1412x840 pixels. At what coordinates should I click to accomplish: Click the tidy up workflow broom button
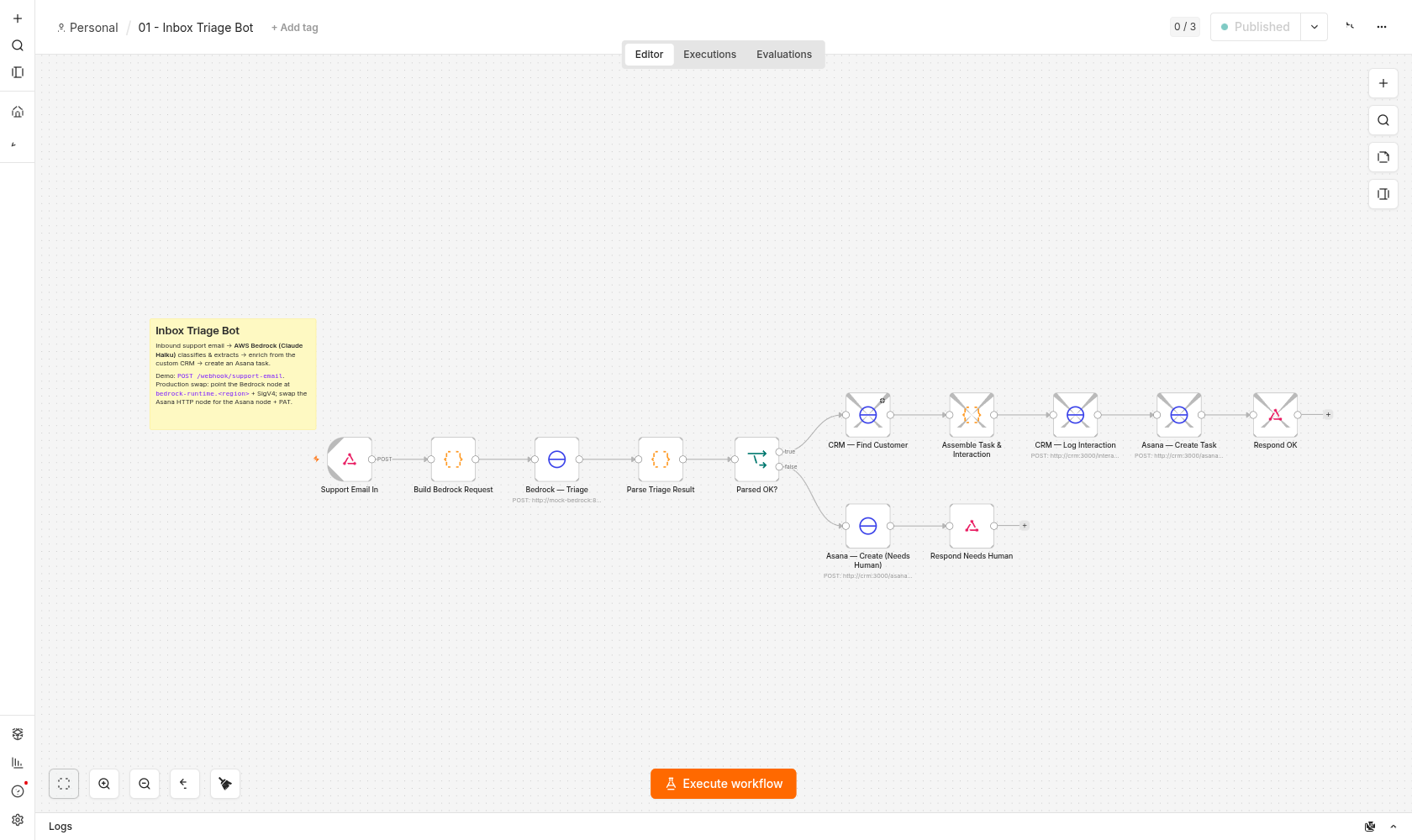(x=225, y=784)
